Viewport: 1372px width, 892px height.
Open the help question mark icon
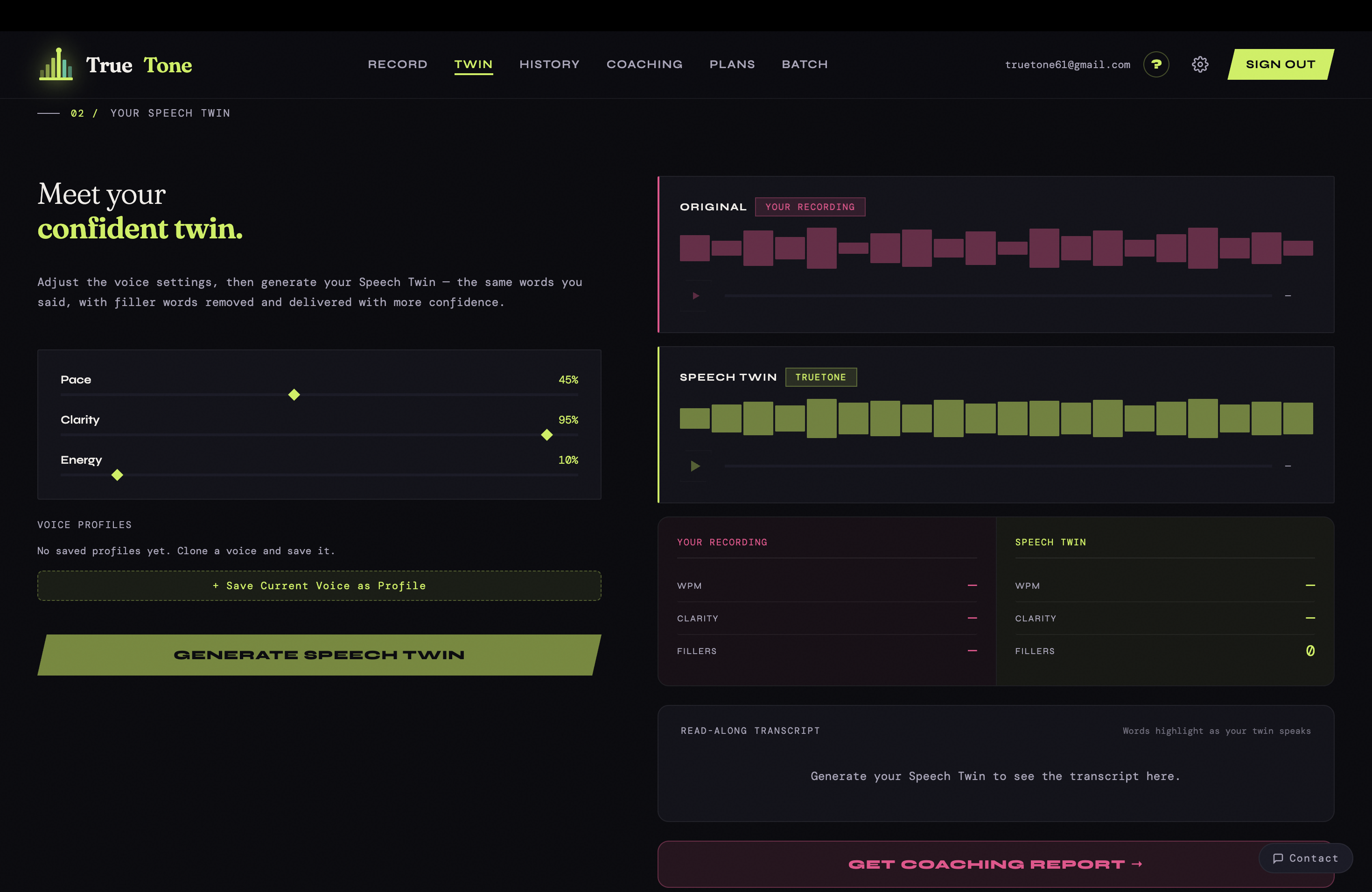pos(1156,64)
